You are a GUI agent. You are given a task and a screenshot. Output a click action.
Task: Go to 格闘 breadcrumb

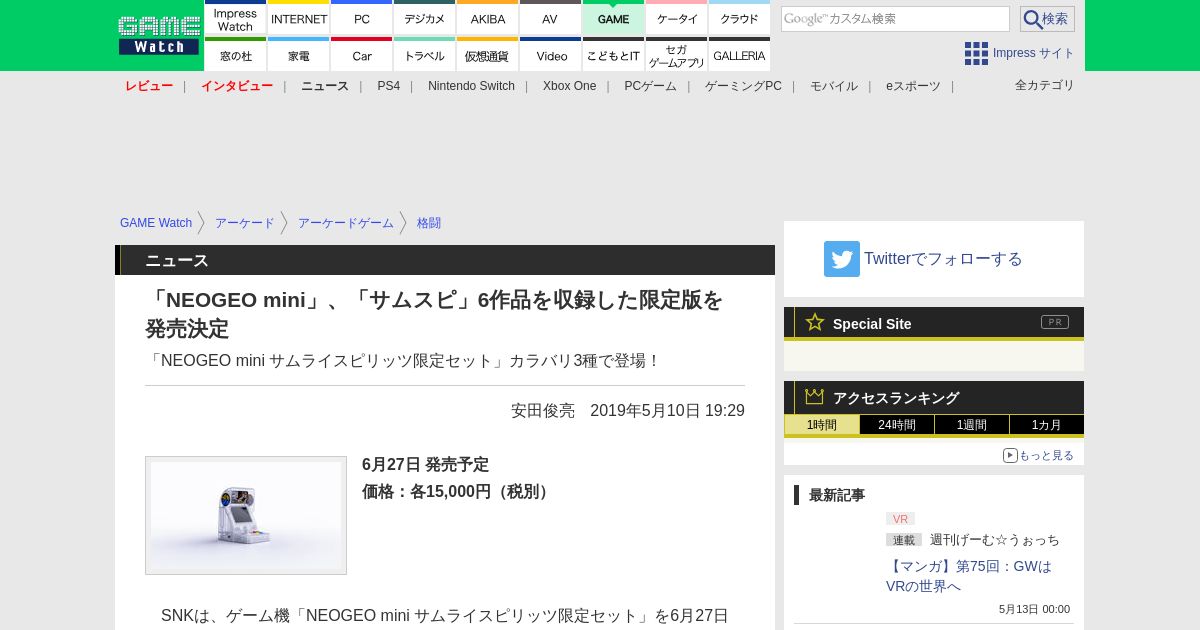click(x=429, y=223)
